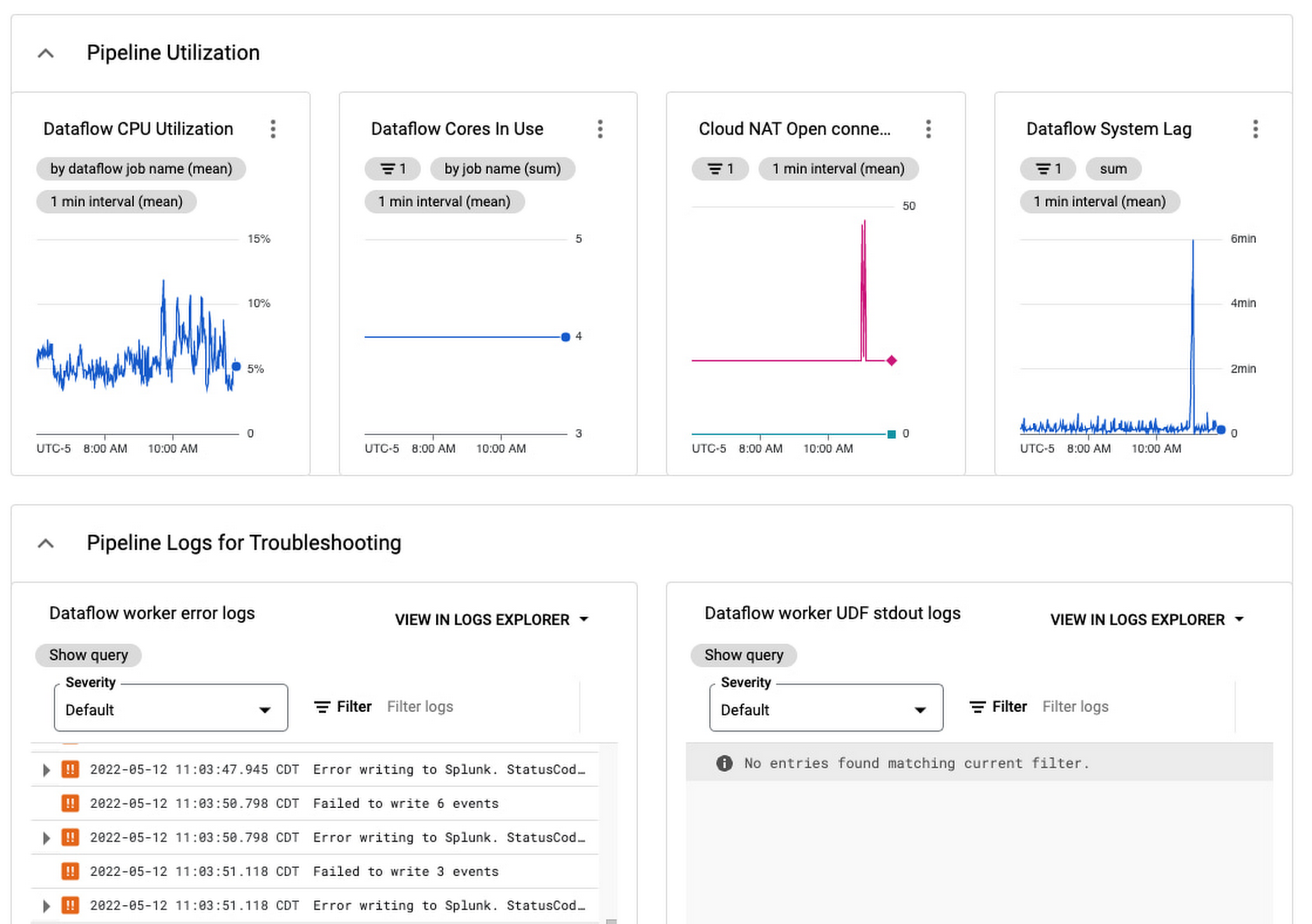Select the 'Failed to write 6 events' log row

(315, 804)
